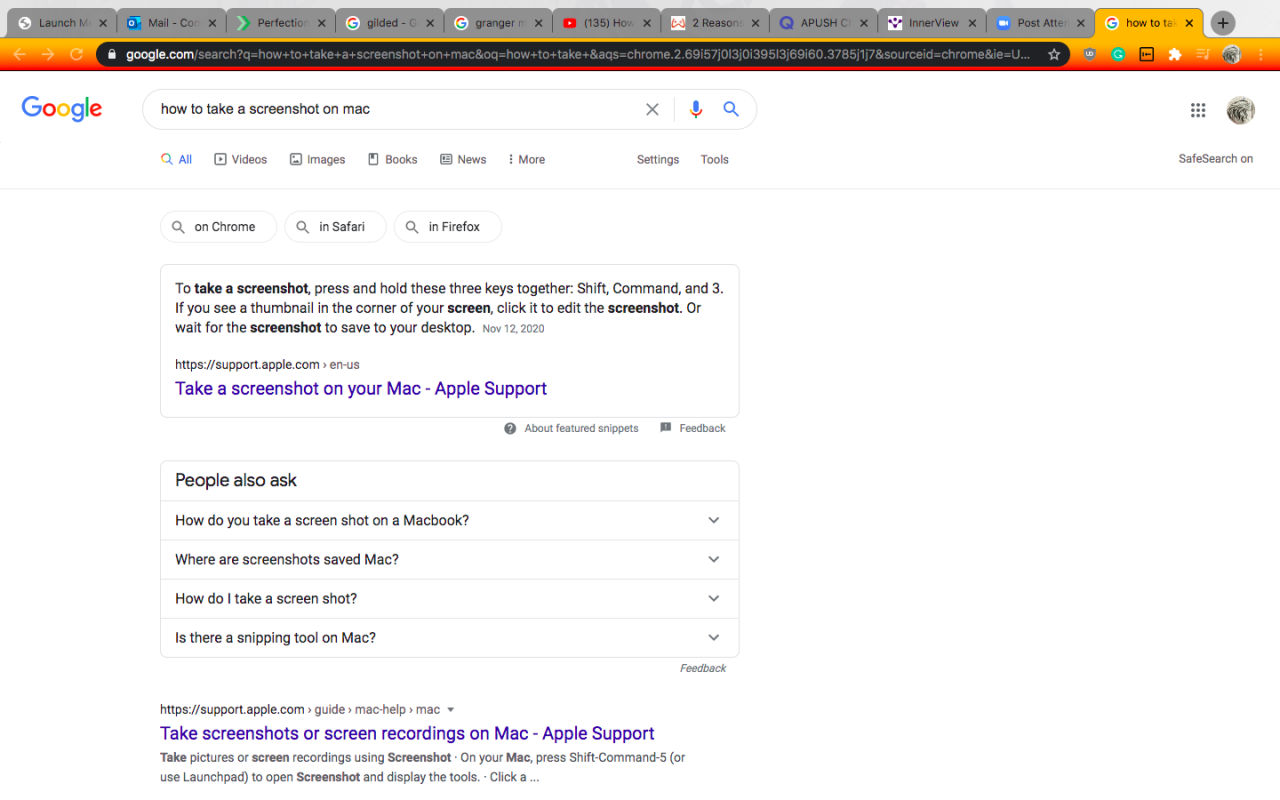Click the SafeSearch on label
Image resolution: width=1280 pixels, height=800 pixels.
coord(1216,159)
